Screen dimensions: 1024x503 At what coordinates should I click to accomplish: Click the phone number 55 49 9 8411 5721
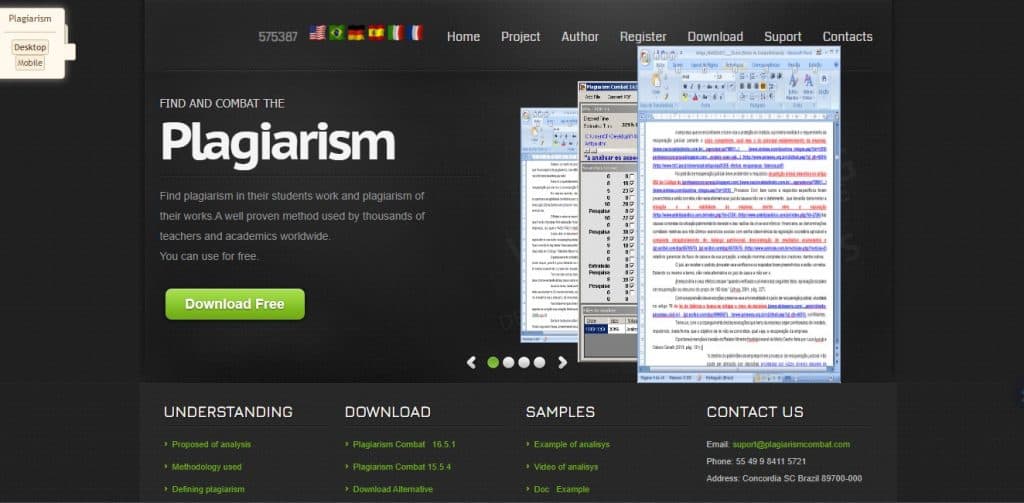(769, 461)
